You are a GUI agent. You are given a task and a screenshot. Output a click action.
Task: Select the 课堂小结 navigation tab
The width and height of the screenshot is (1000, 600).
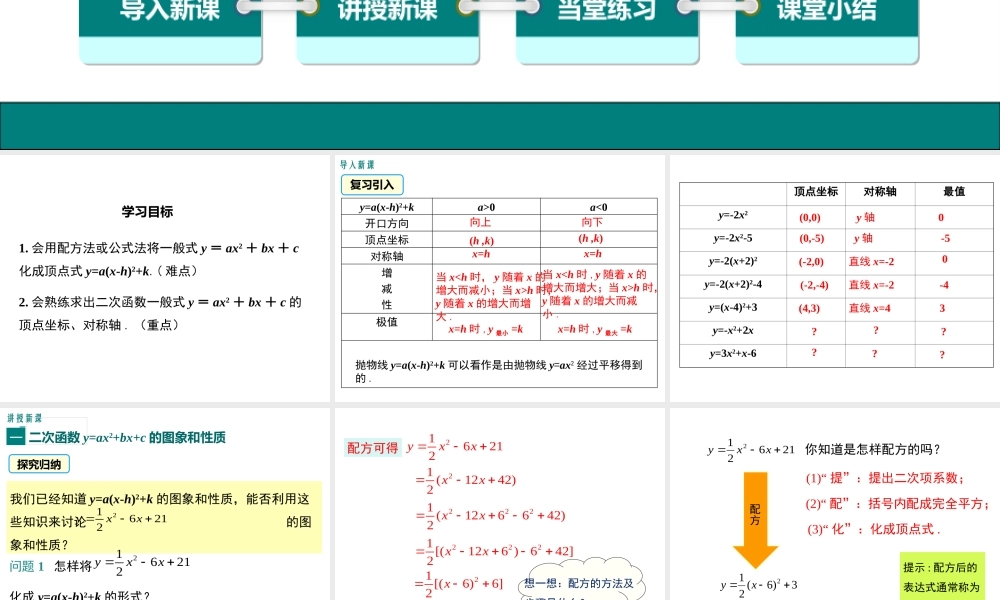(x=827, y=30)
